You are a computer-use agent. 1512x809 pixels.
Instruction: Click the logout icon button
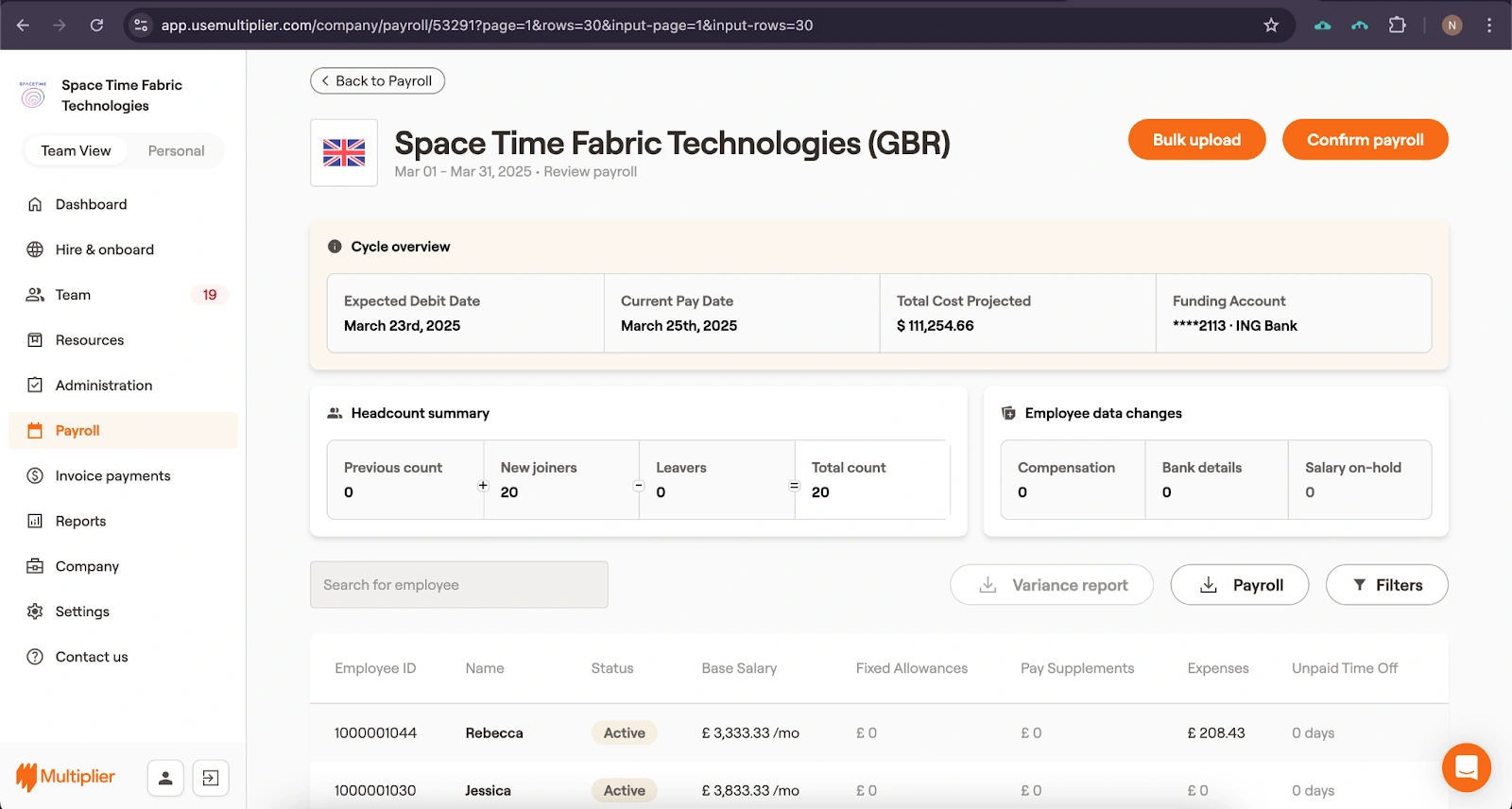[x=211, y=778]
